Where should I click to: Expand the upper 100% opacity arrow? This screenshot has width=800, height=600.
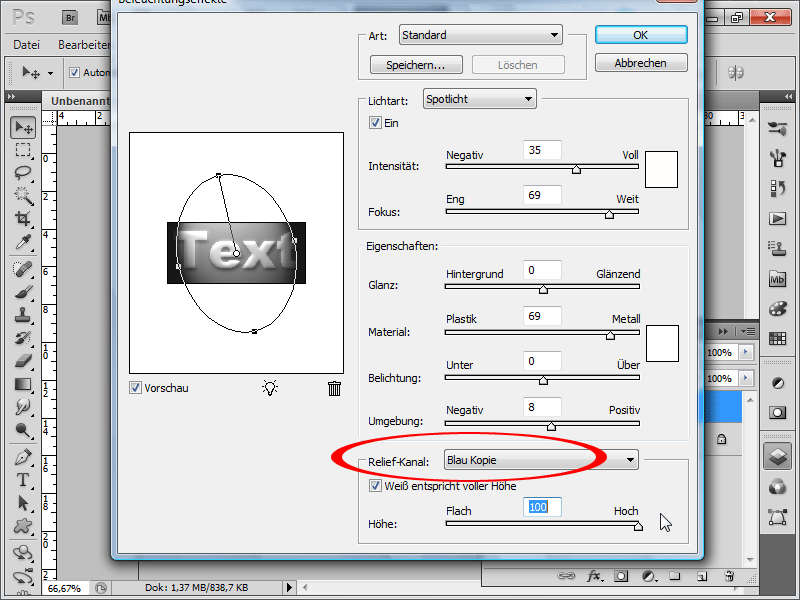coord(746,352)
